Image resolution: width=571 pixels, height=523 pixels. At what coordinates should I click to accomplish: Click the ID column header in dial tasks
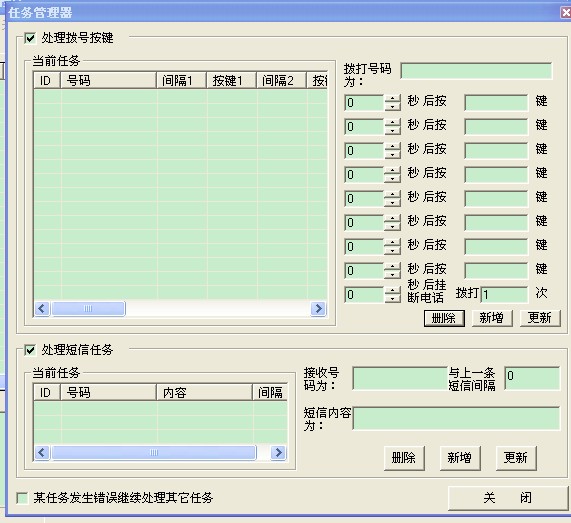(47, 80)
